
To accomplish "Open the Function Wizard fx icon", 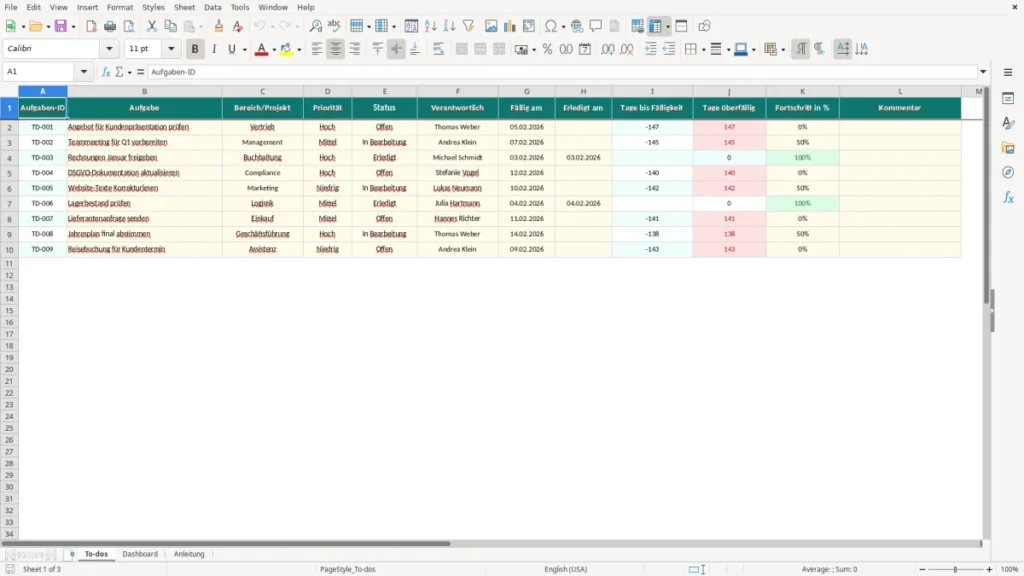I will click(106, 72).
